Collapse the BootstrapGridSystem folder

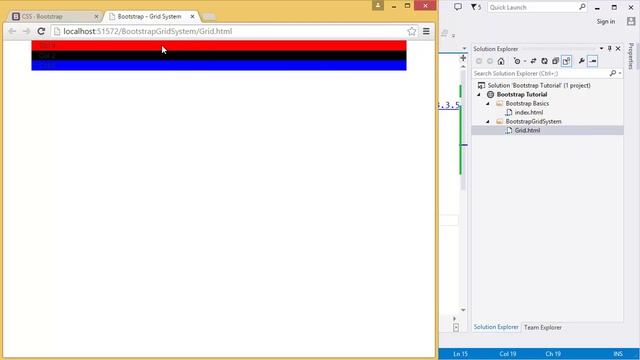488,122
